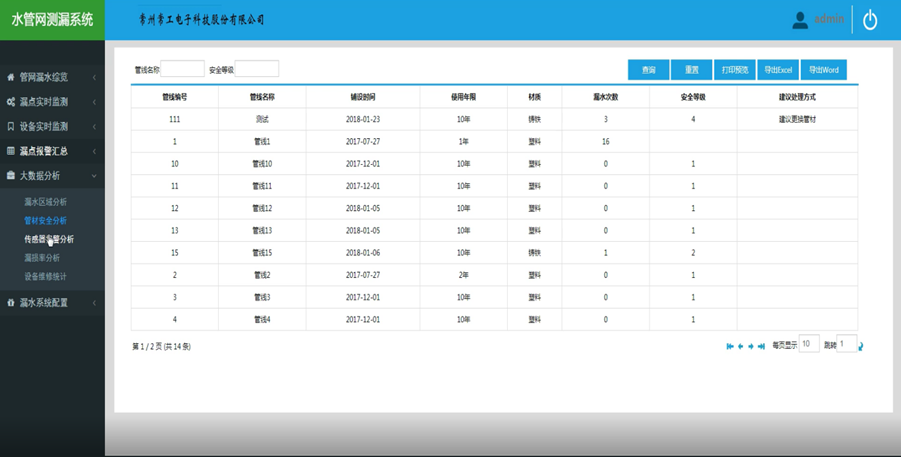Screen dimensions: 901x457
Task: Open 漏水系统配置 sidebar menu
Action: (x=52, y=302)
